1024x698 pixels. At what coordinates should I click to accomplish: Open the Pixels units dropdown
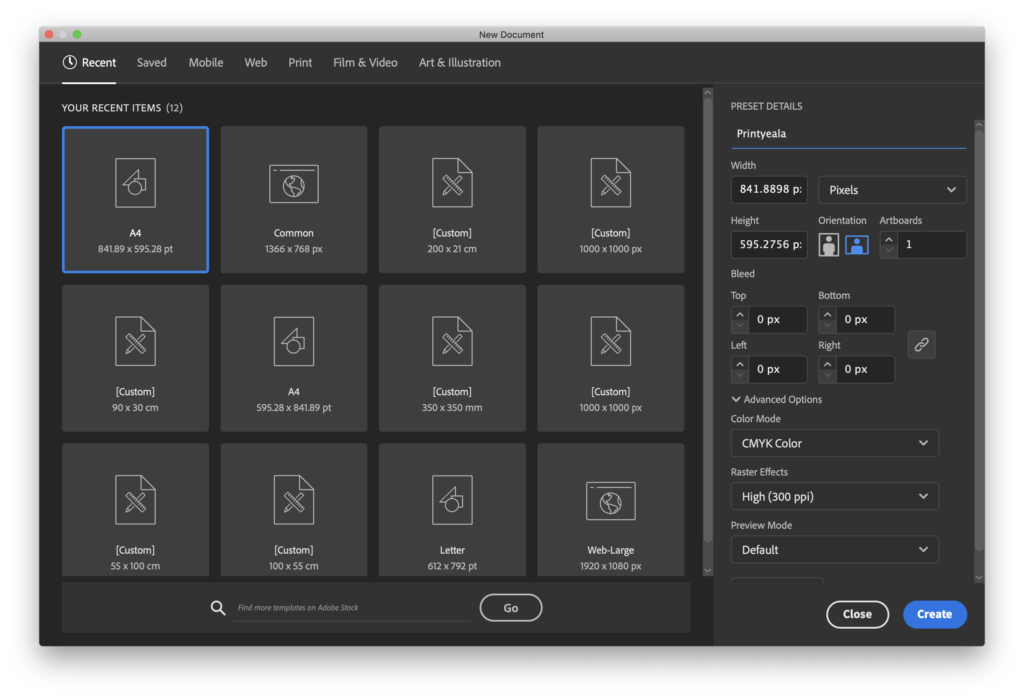(x=892, y=190)
